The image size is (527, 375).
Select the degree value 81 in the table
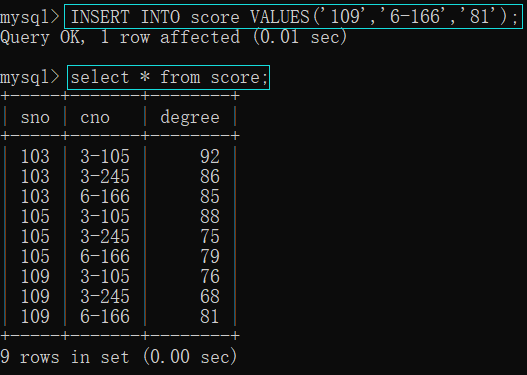coord(210,316)
